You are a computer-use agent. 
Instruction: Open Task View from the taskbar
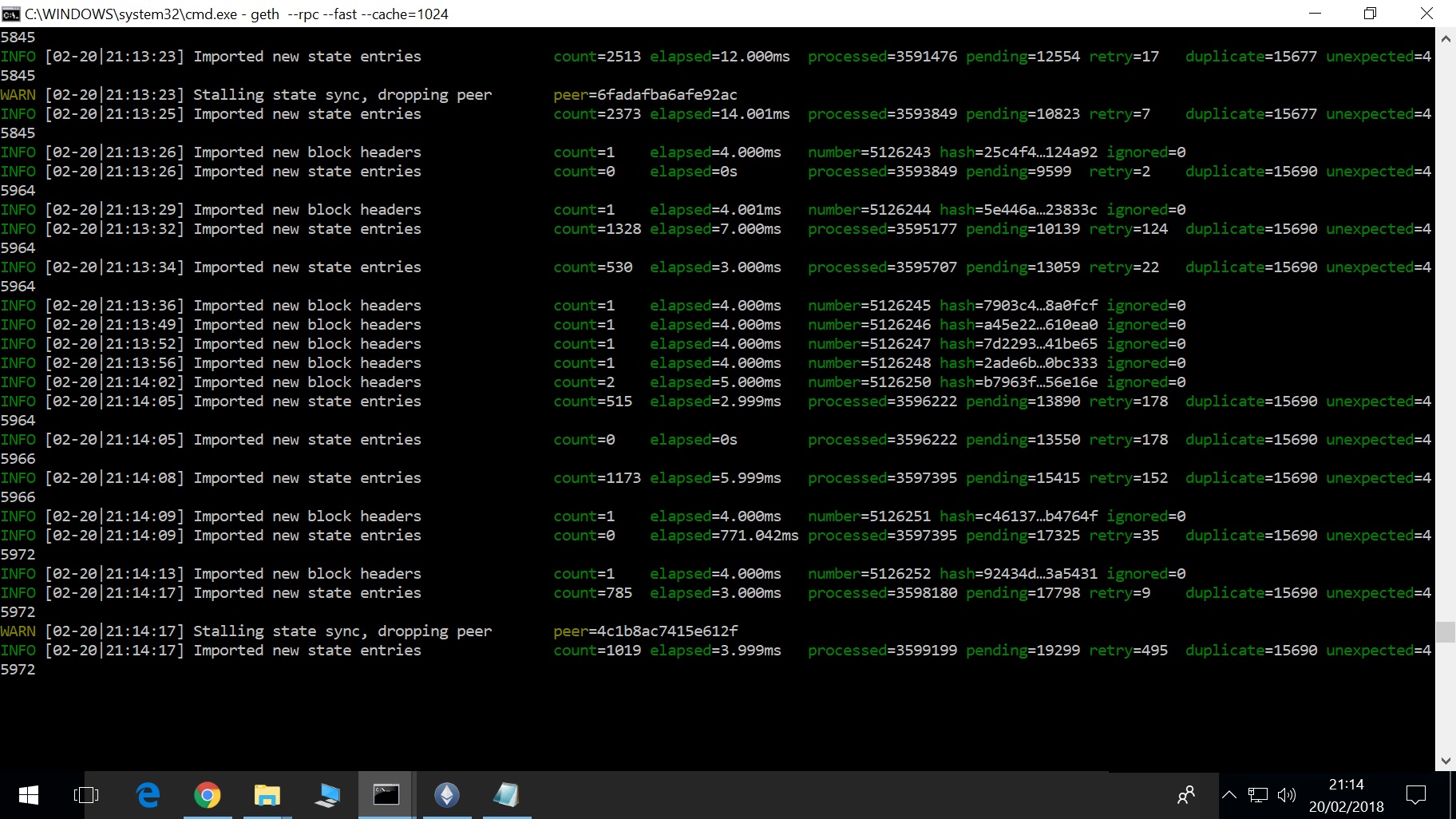pos(86,794)
